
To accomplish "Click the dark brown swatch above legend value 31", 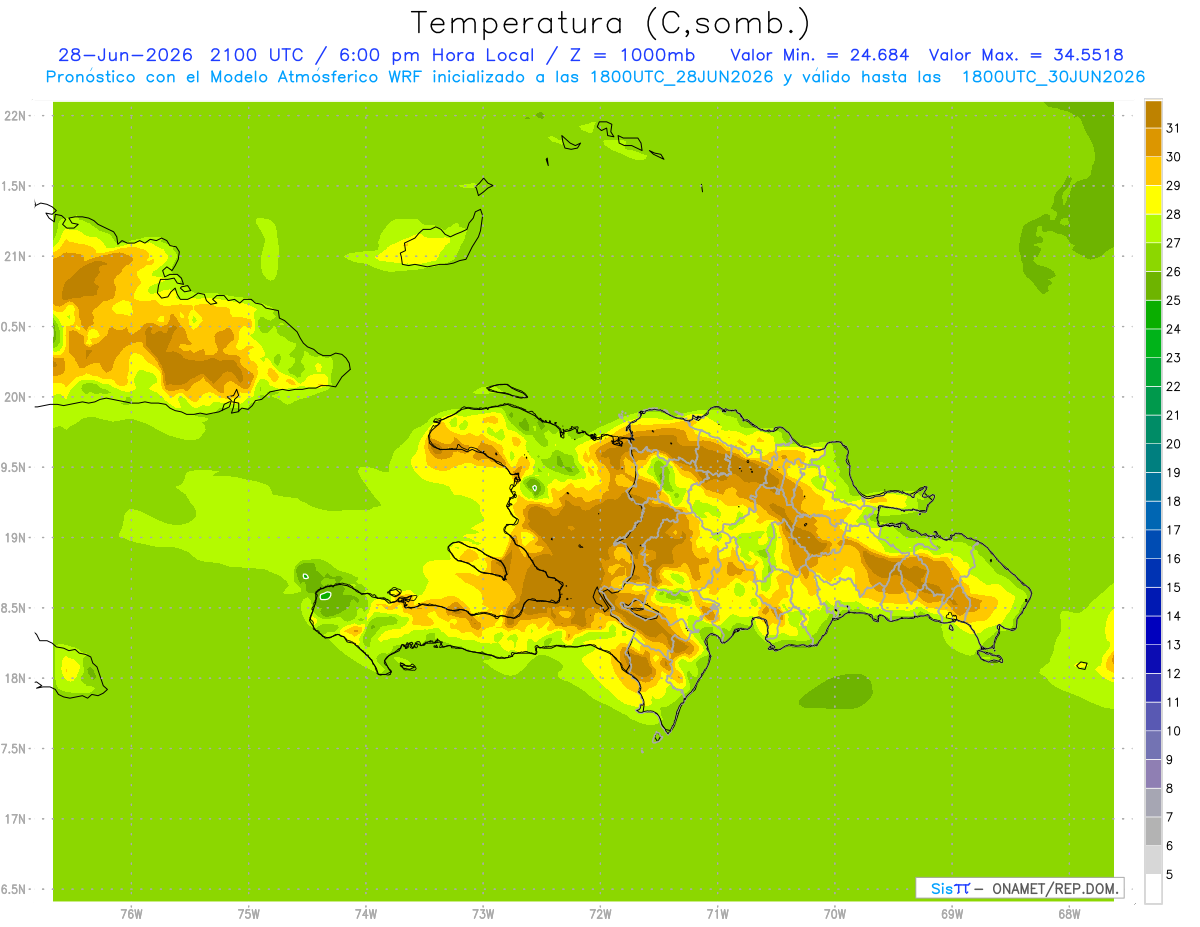I will [x=1153, y=114].
